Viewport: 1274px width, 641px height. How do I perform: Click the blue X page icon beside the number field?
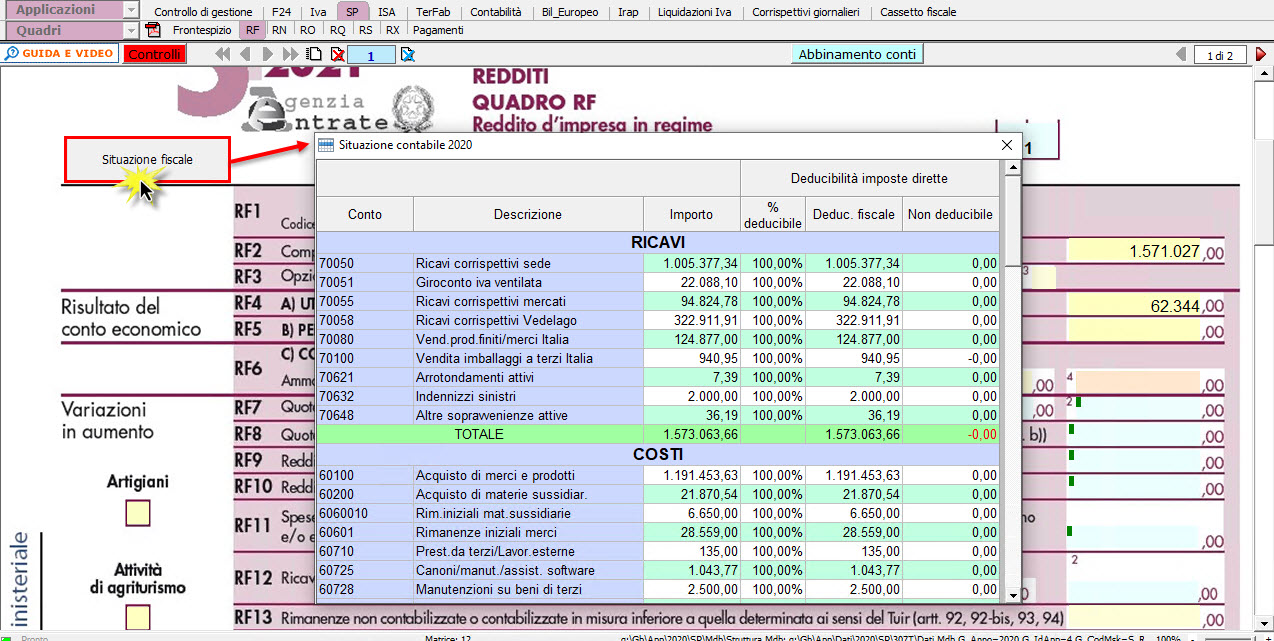[x=408, y=54]
